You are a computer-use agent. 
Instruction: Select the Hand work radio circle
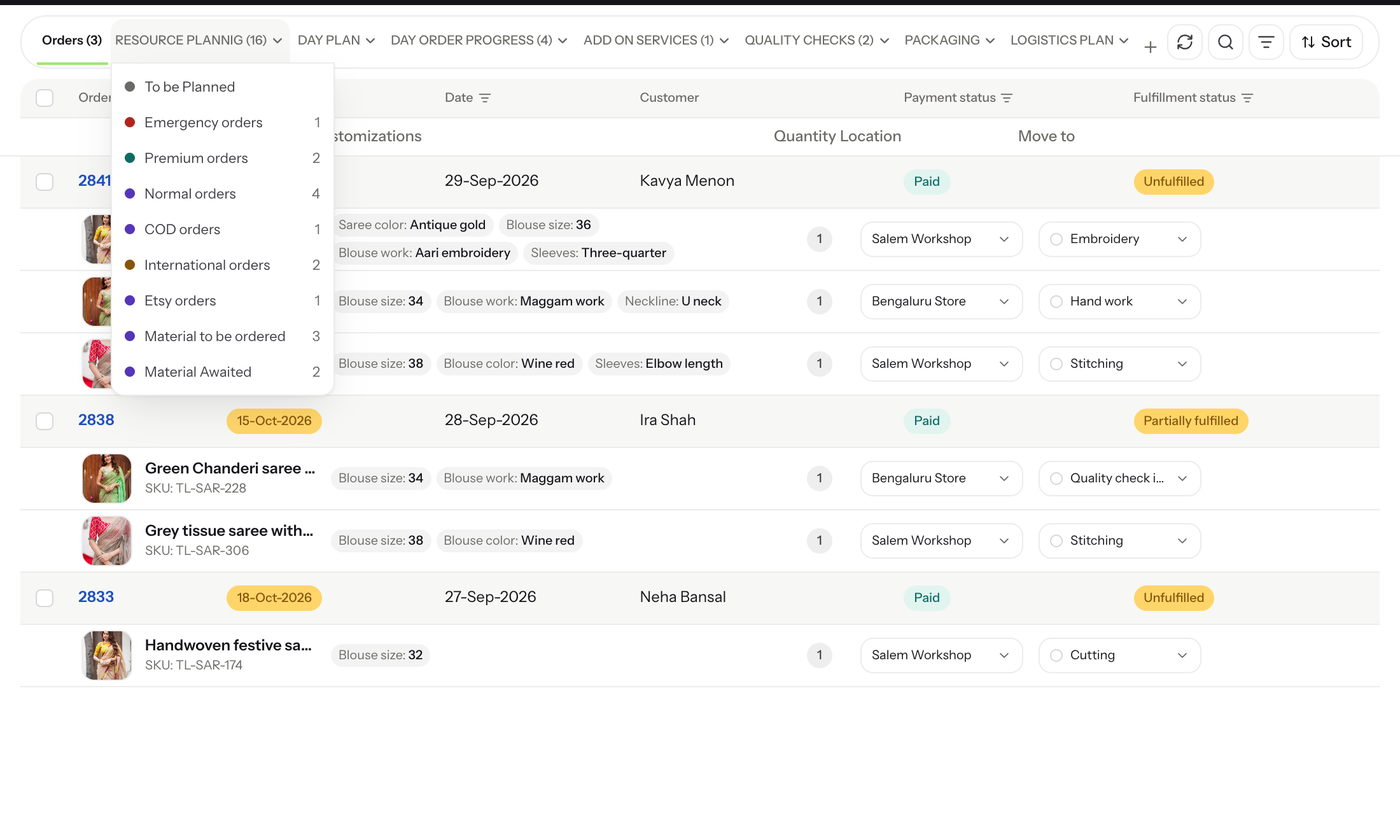tap(1056, 302)
